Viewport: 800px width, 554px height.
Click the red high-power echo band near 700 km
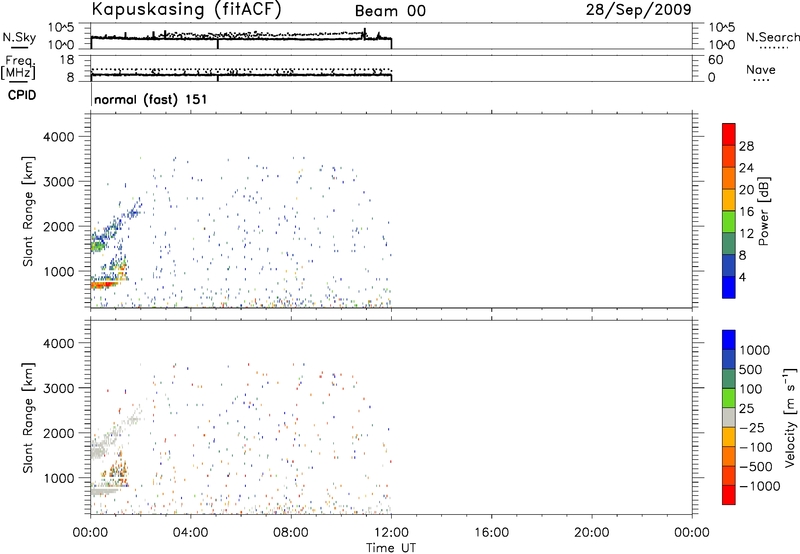(x=105, y=284)
